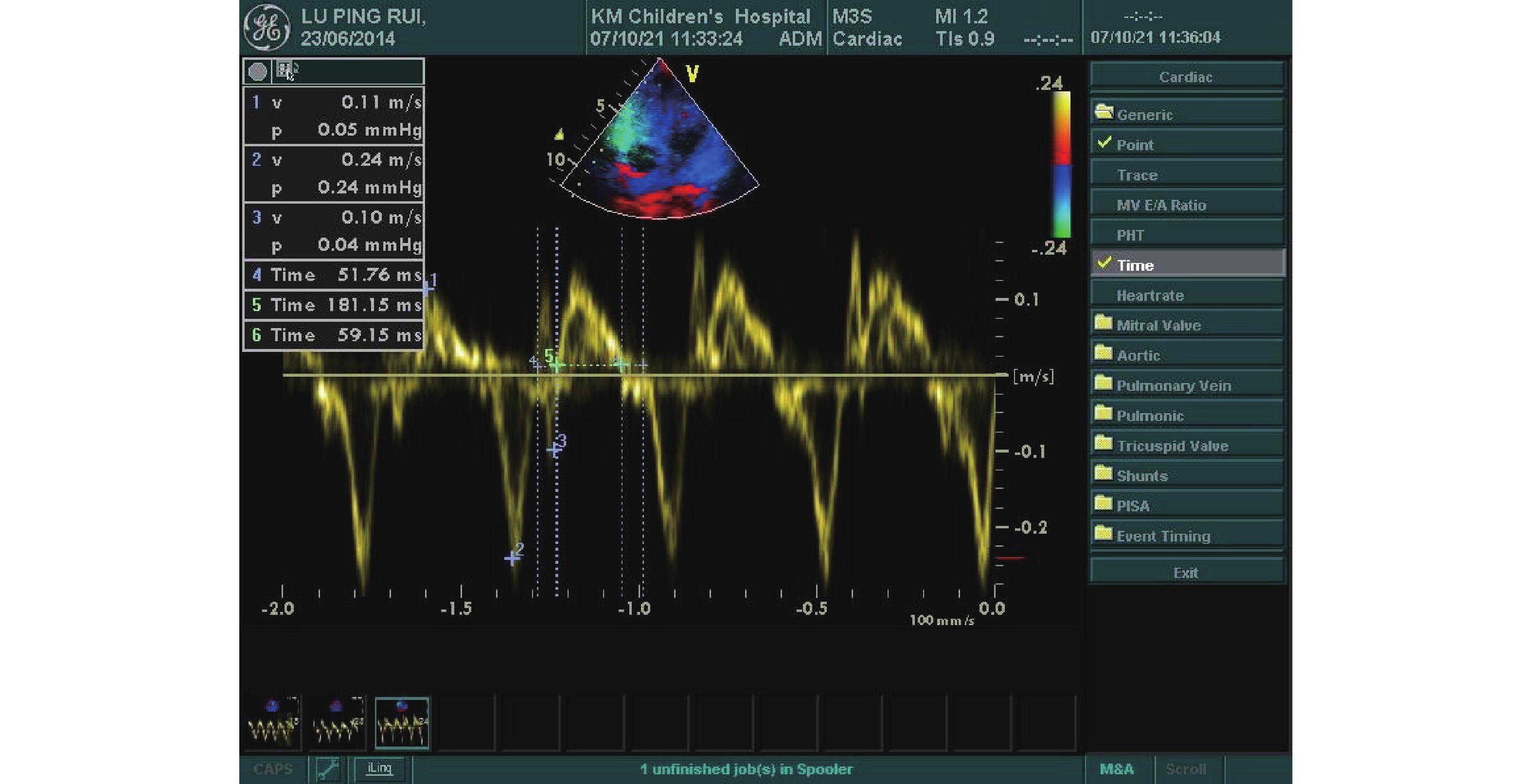Enable the CAPS indicator in status bar
1532x784 pixels.
coord(272,769)
